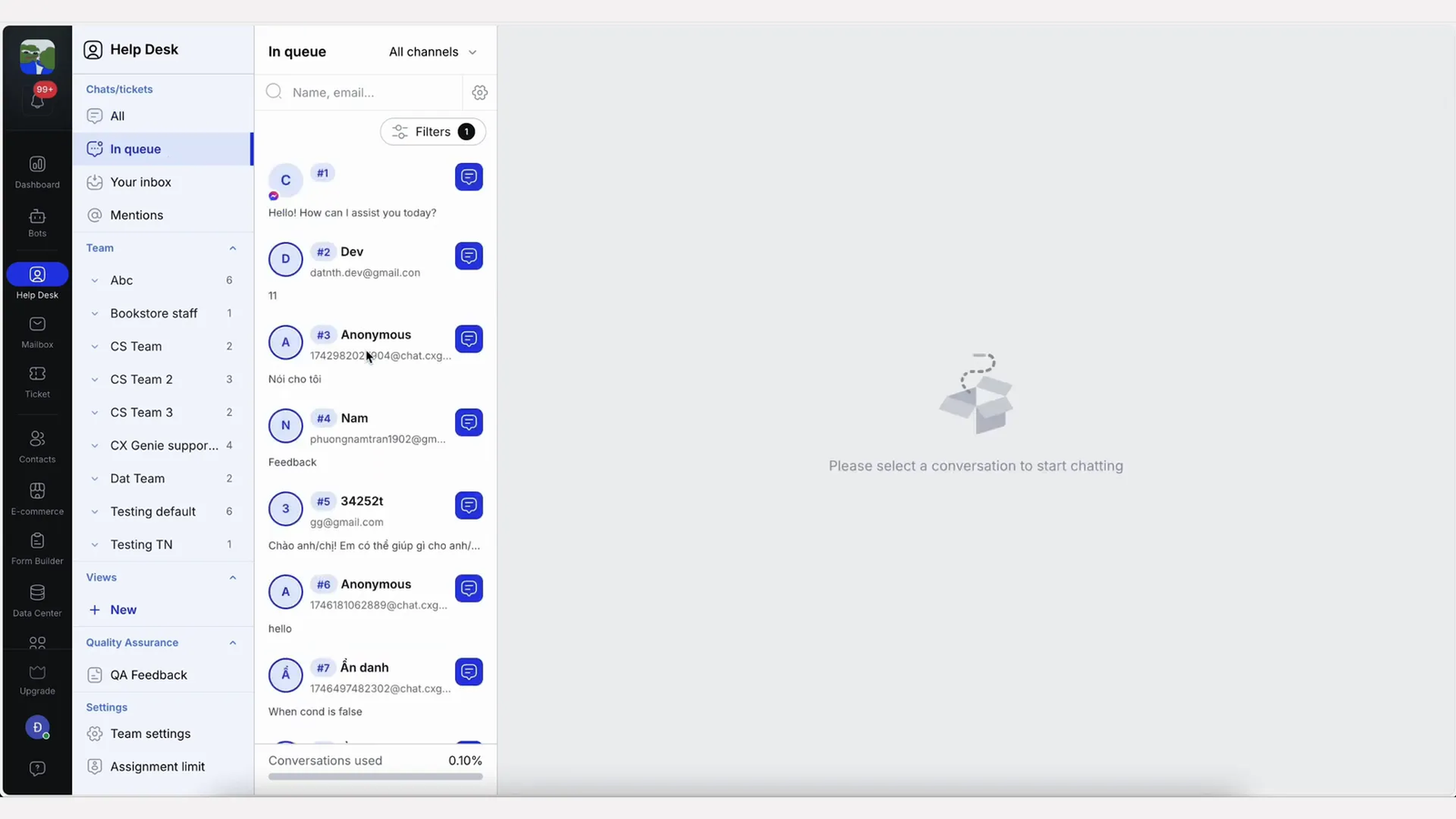The width and height of the screenshot is (1456, 819).
Task: Click the Conversations used progress bar
Action: 375,776
